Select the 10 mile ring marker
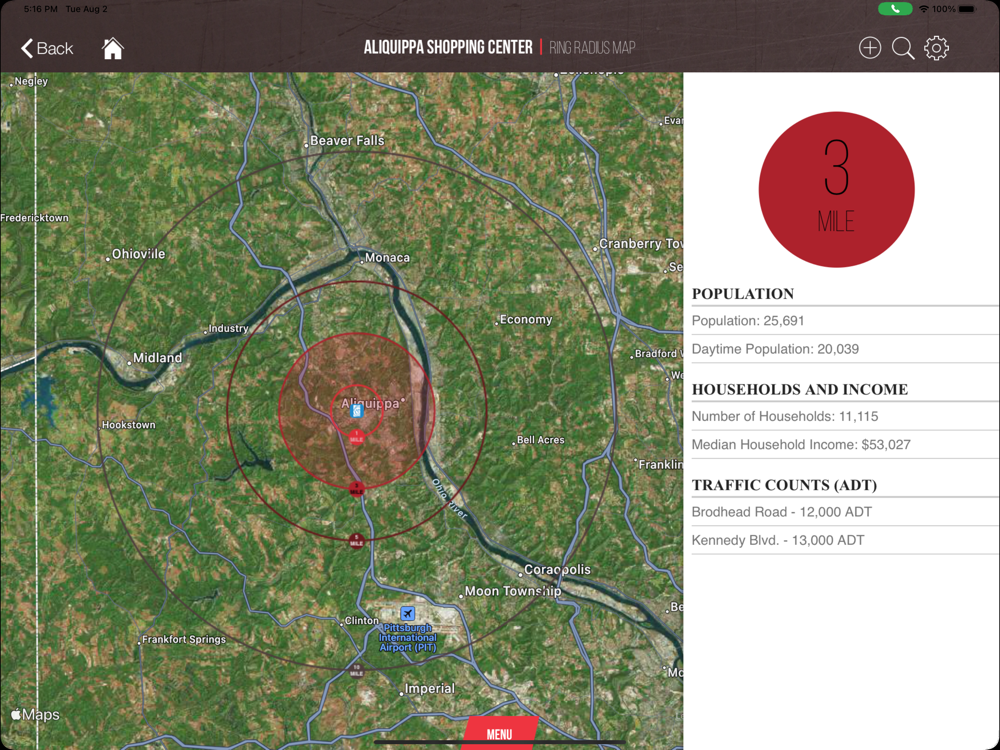This screenshot has height=750, width=1000. (x=357, y=670)
